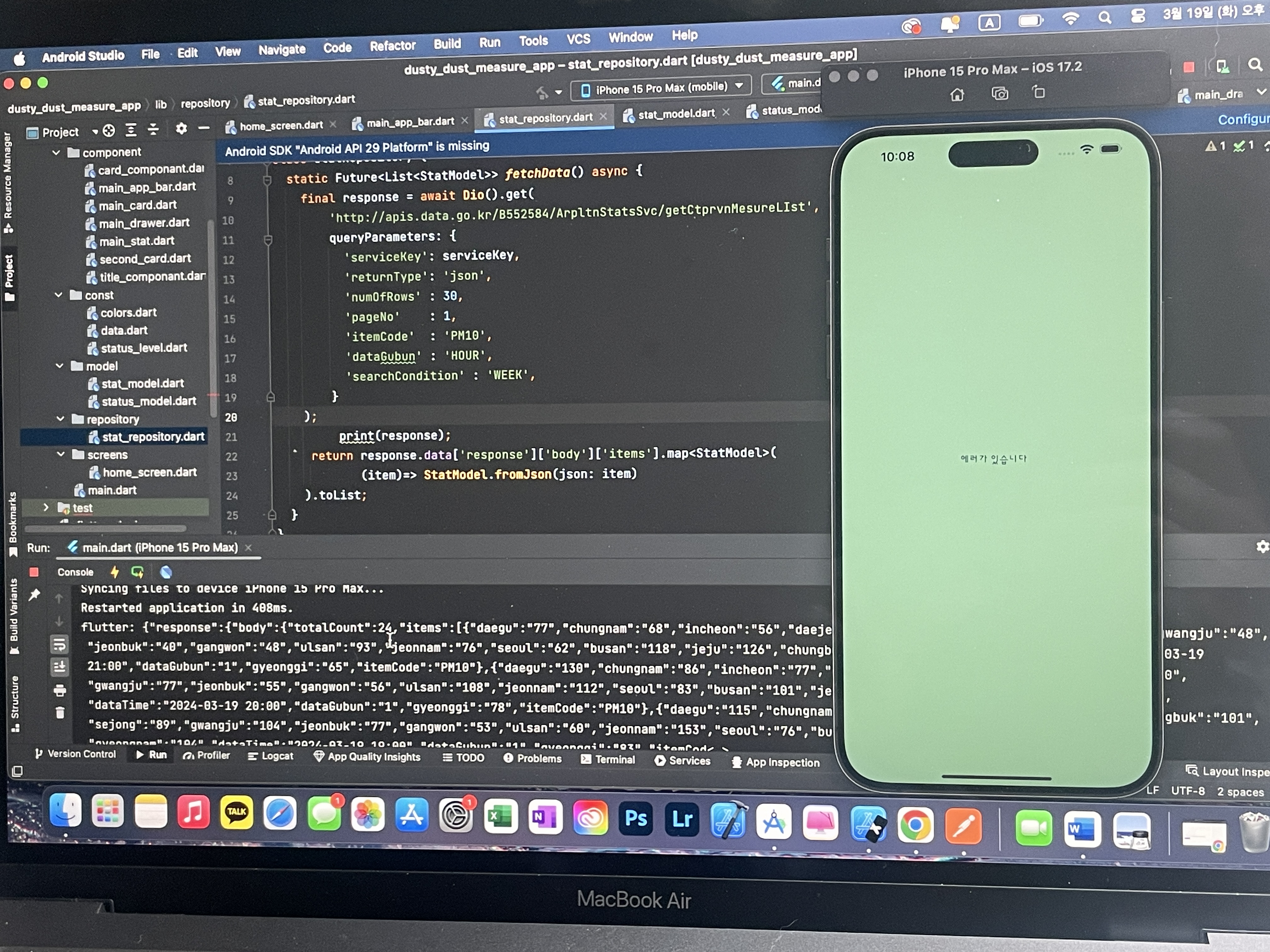Expand the test folder
This screenshot has width=1270, height=952.
(x=46, y=507)
